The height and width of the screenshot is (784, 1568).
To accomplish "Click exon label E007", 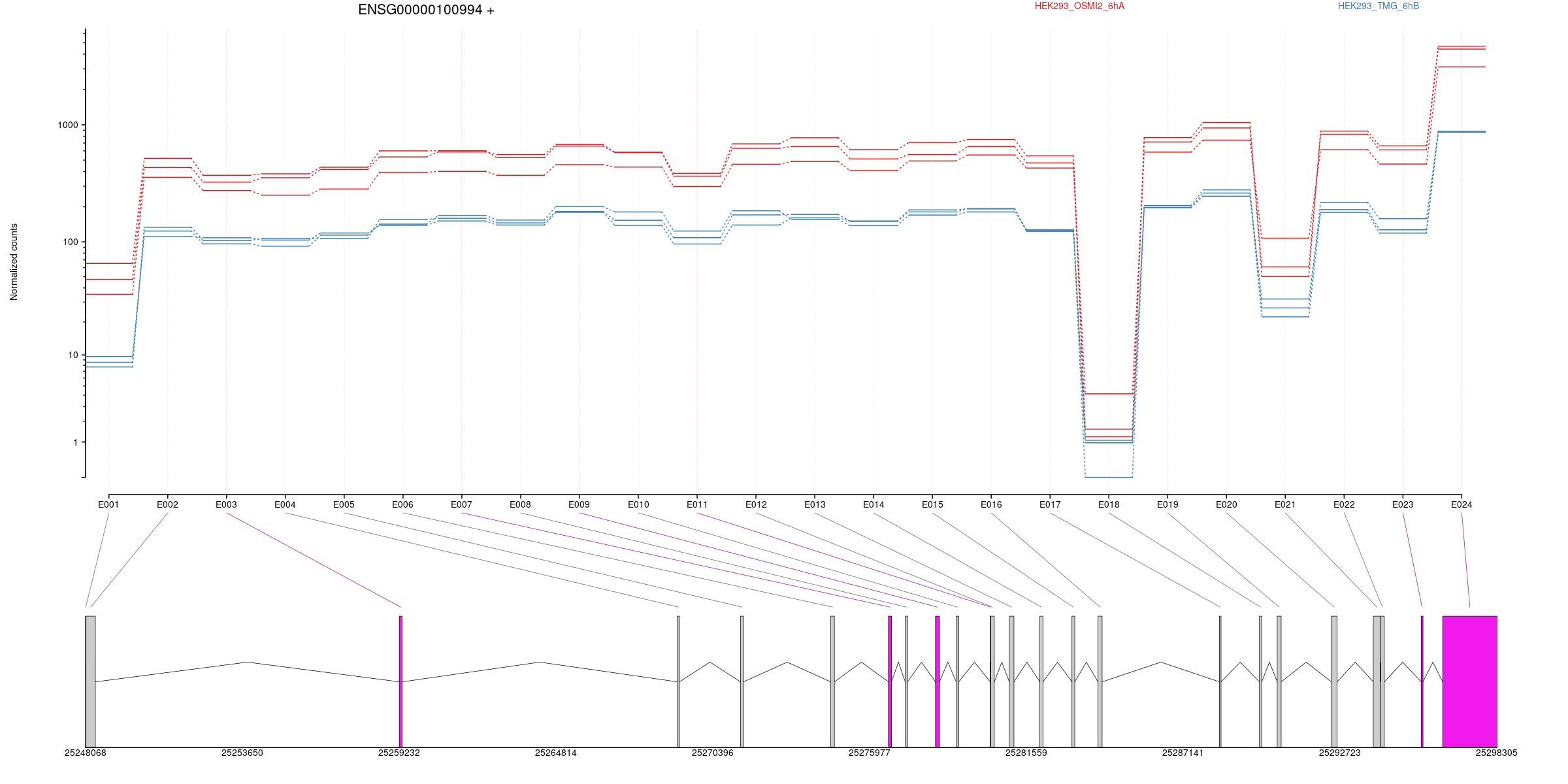I will pyautogui.click(x=461, y=504).
